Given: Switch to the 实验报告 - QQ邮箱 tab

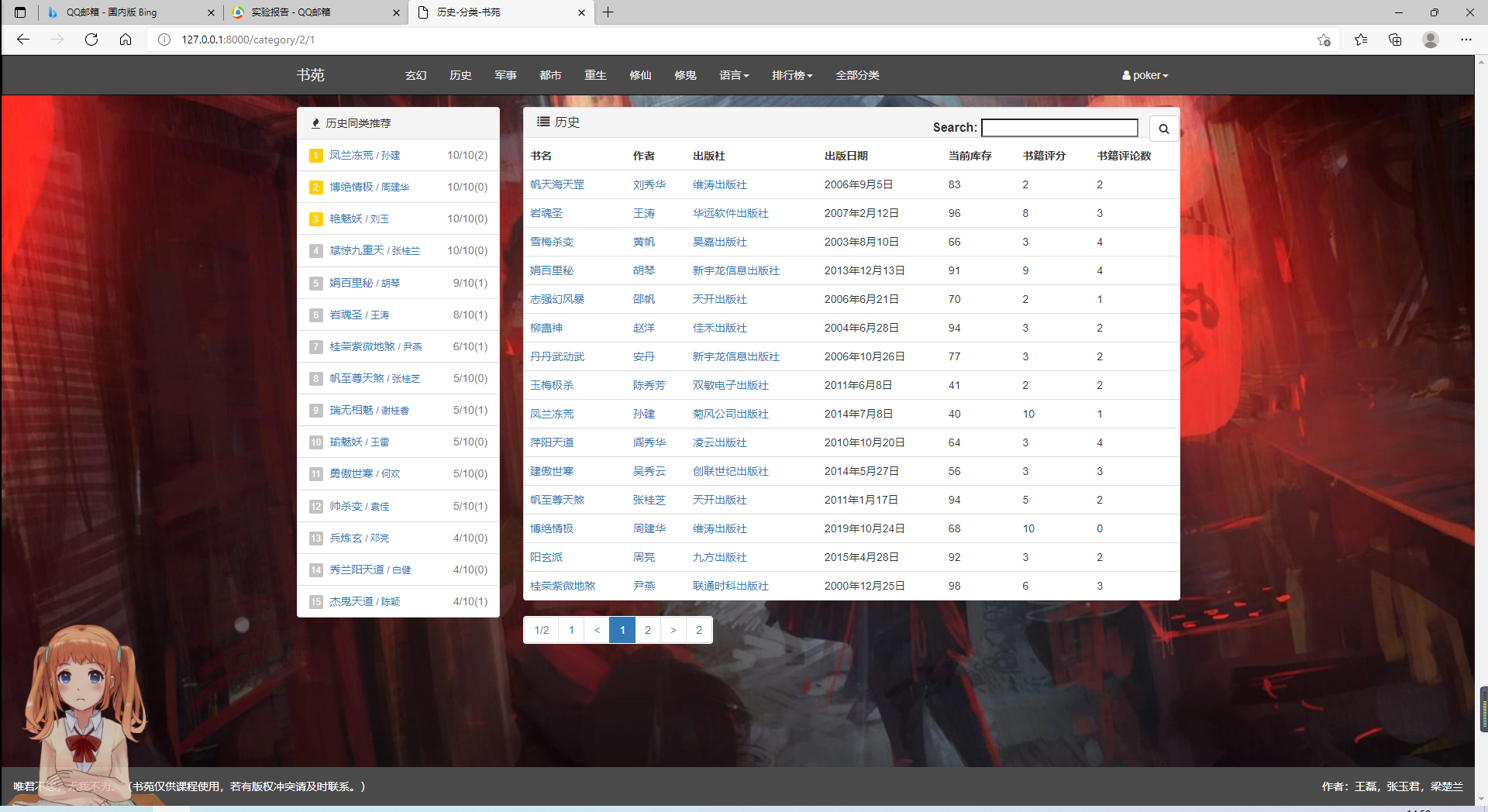Looking at the screenshot, I should point(315,12).
